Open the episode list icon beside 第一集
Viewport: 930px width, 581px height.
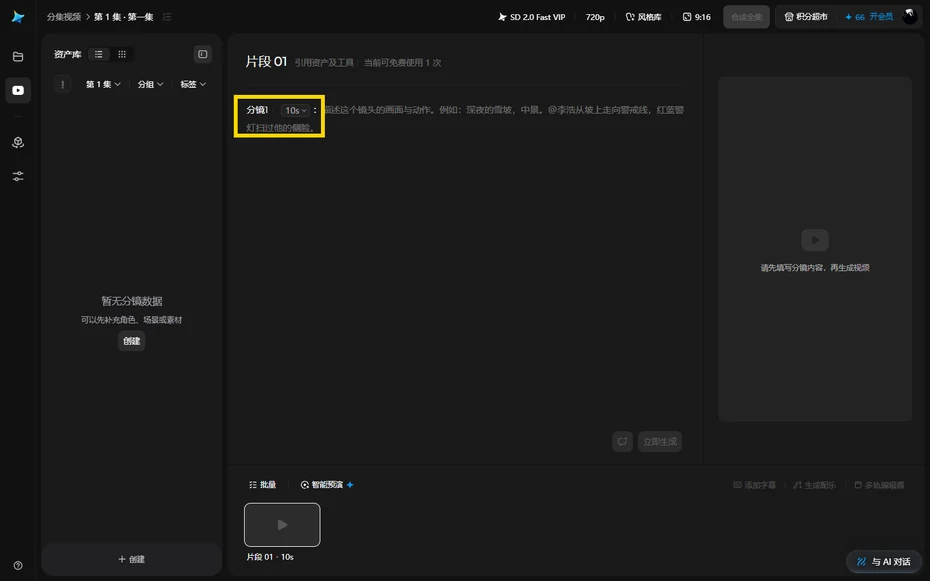click(167, 17)
